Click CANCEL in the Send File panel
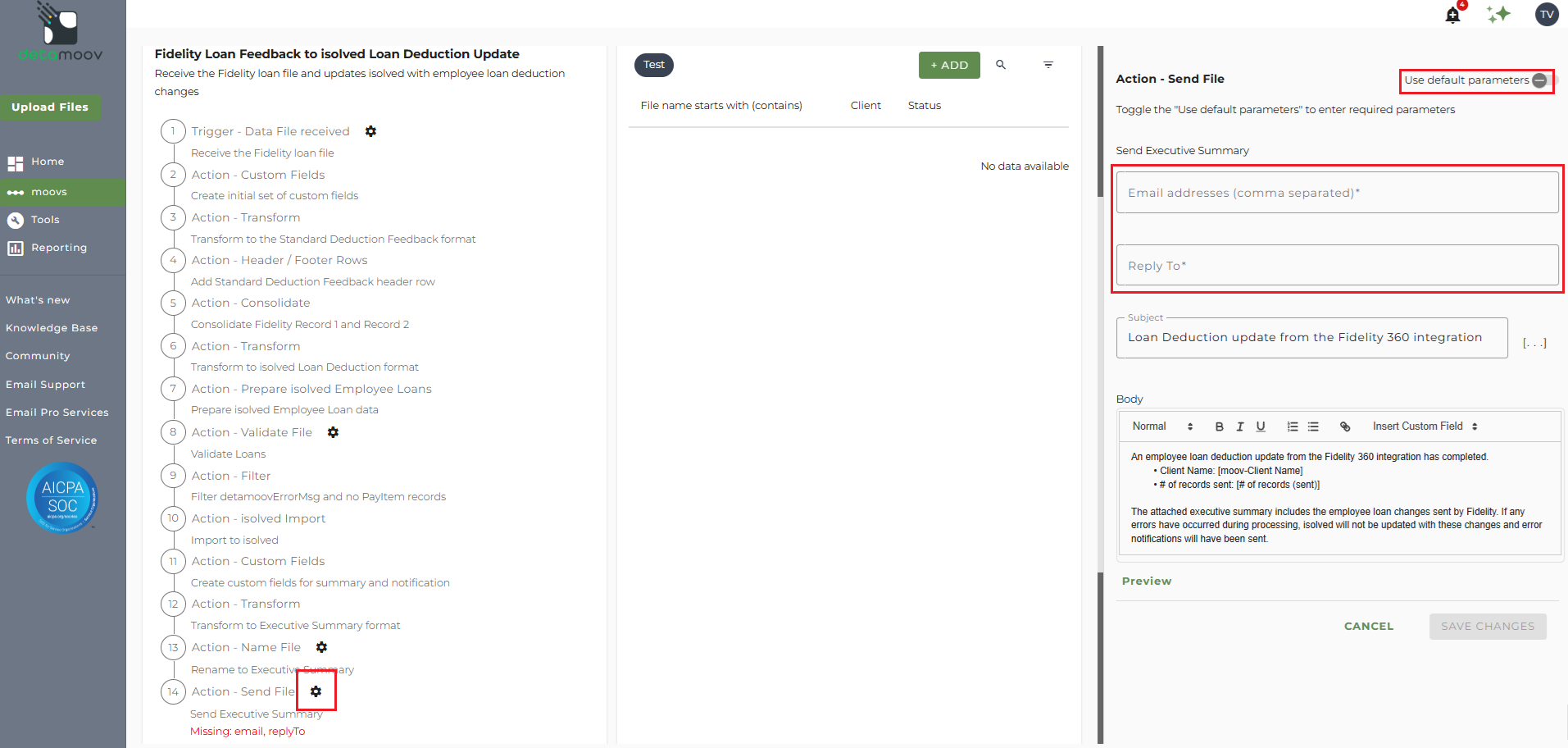 point(1369,627)
